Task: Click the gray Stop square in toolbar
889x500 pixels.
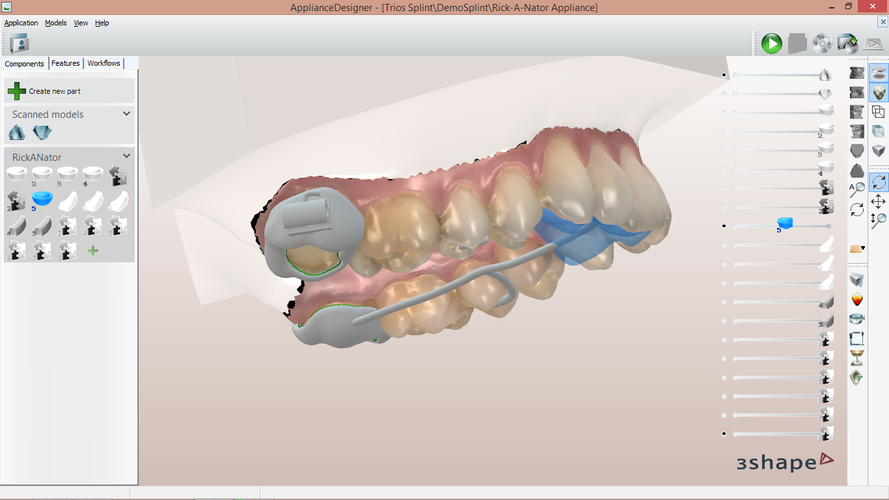Action: click(797, 44)
